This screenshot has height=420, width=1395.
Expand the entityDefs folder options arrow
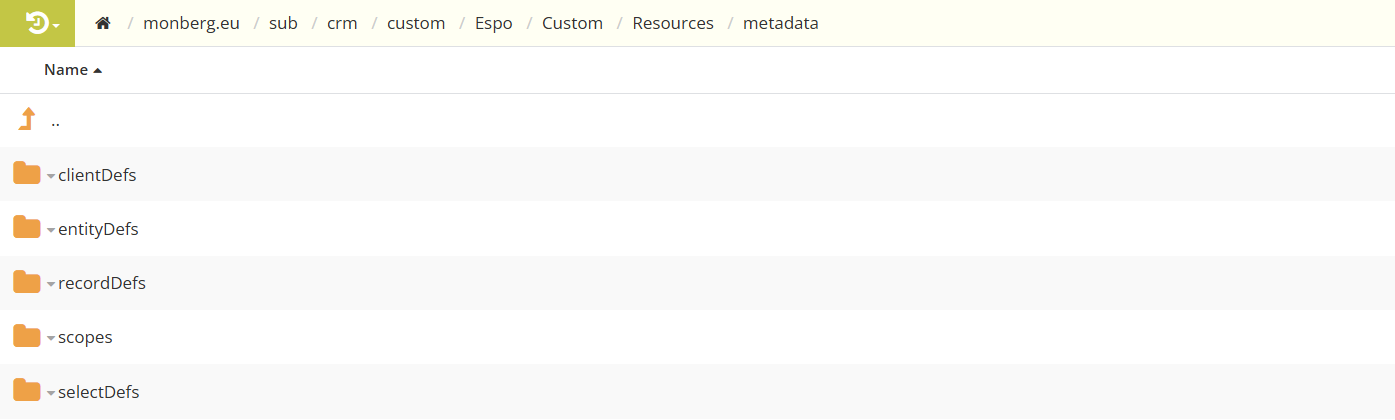50,230
